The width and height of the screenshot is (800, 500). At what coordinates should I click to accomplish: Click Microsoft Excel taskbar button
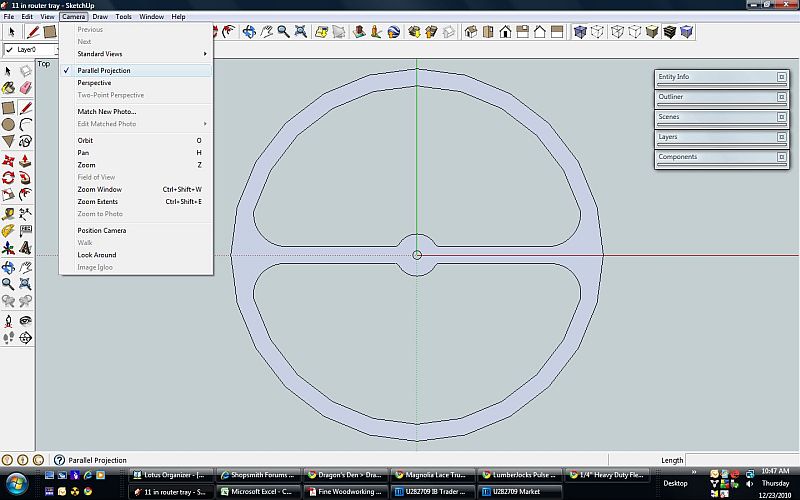(x=259, y=492)
